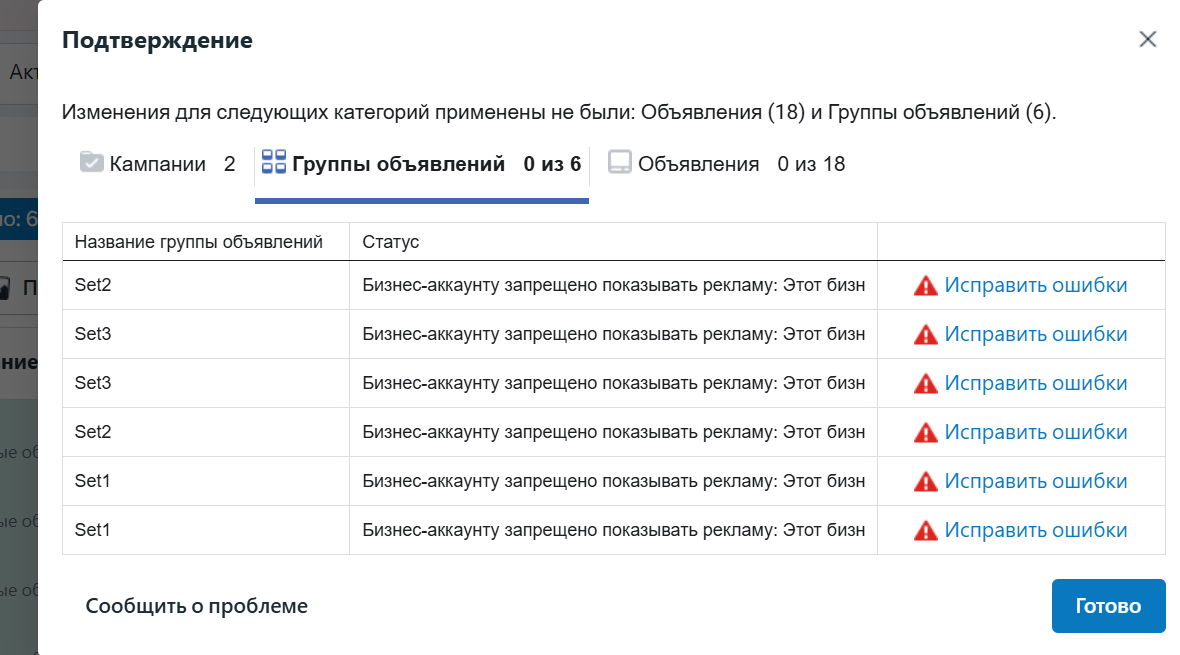The image size is (1180, 655).
Task: Click the 0 из 18 counter on Объявления tab
Action: click(811, 164)
